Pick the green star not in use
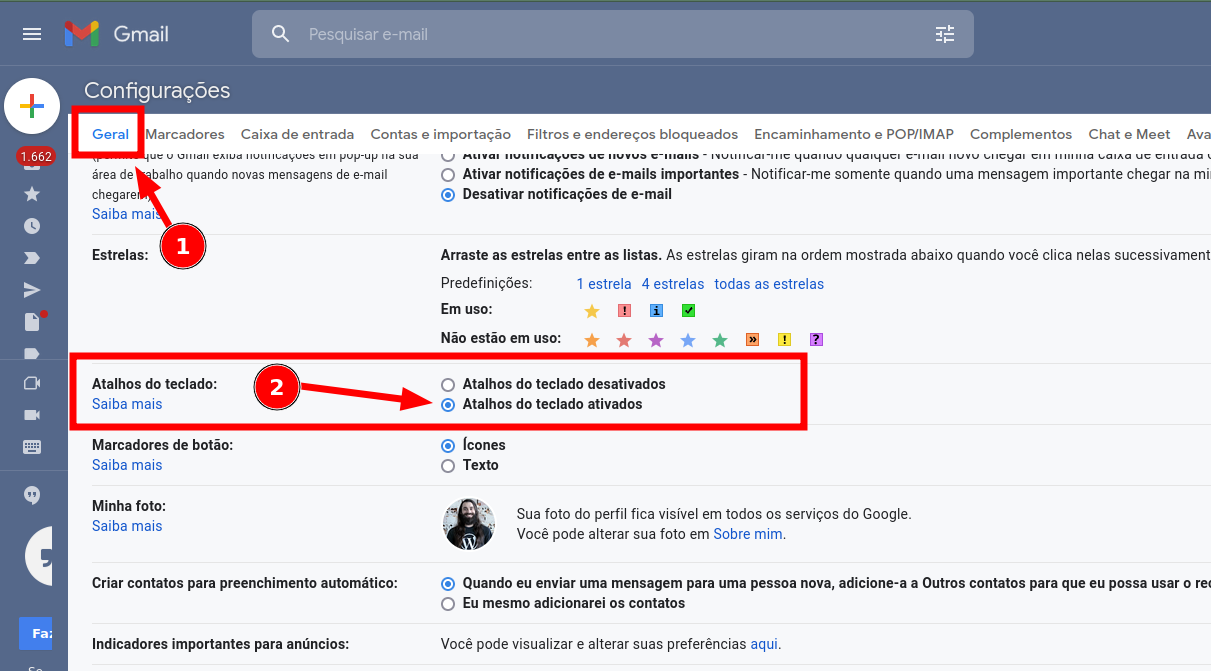Viewport: 1211px width, 671px height. coord(720,340)
